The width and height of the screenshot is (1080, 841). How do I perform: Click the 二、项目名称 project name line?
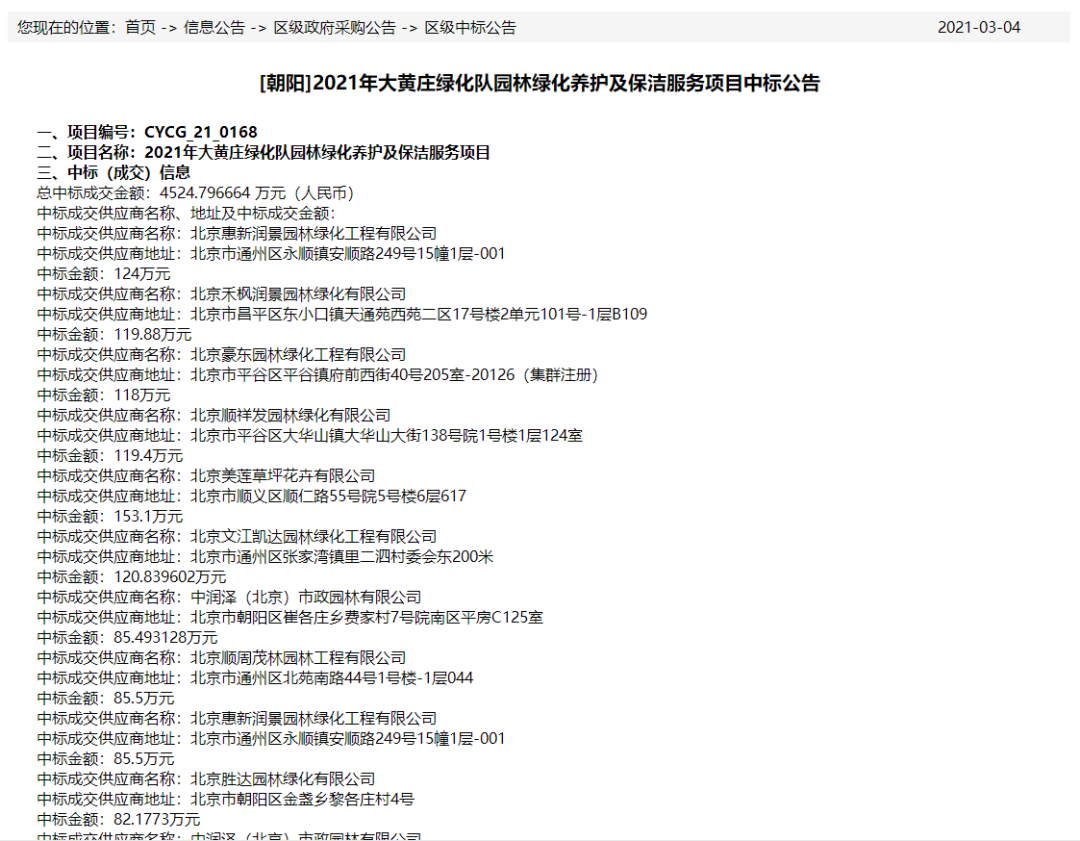point(263,152)
